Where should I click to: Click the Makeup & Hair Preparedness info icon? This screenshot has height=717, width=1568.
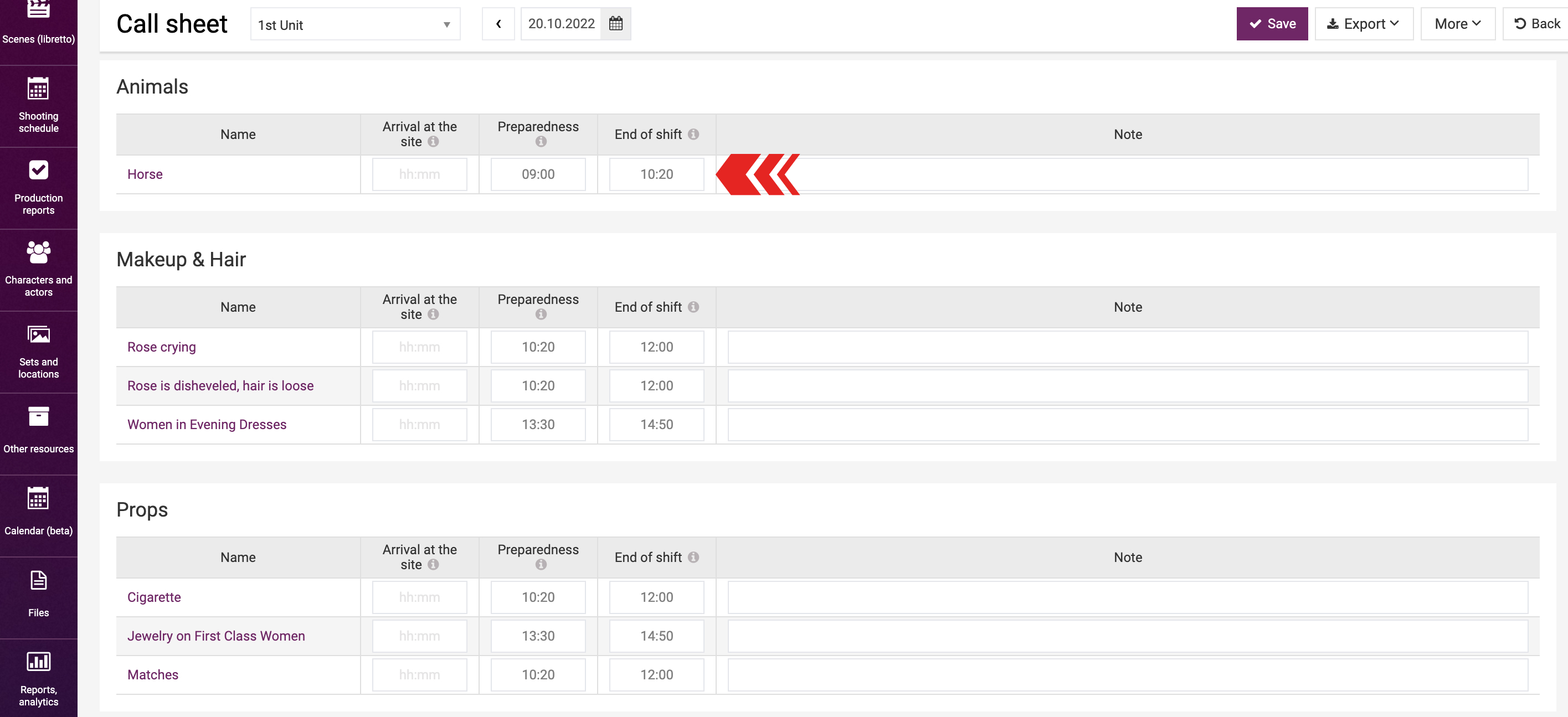[541, 314]
